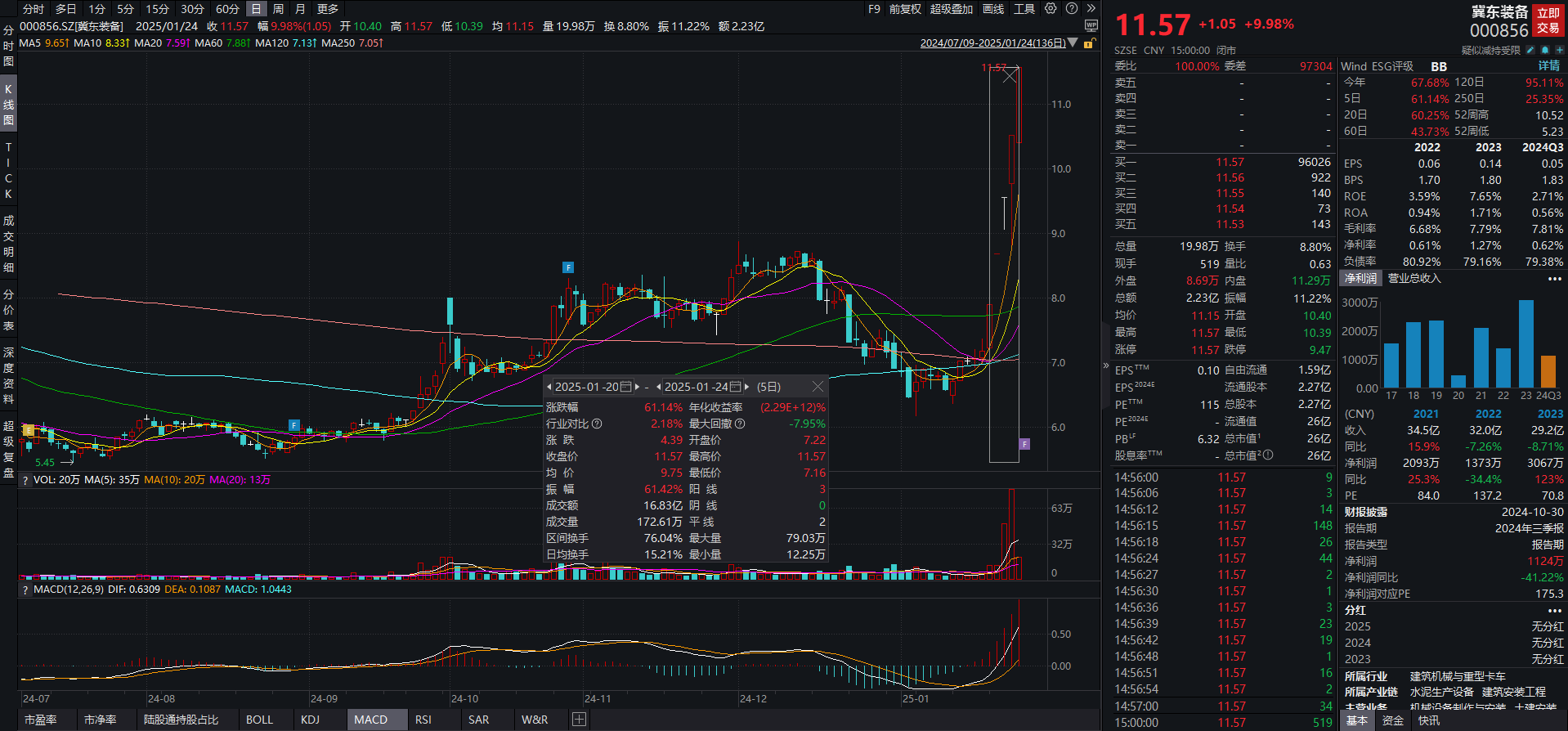The width and height of the screenshot is (1568, 731).
Task: Open VOL indicator help question mark
Action: 25,480
